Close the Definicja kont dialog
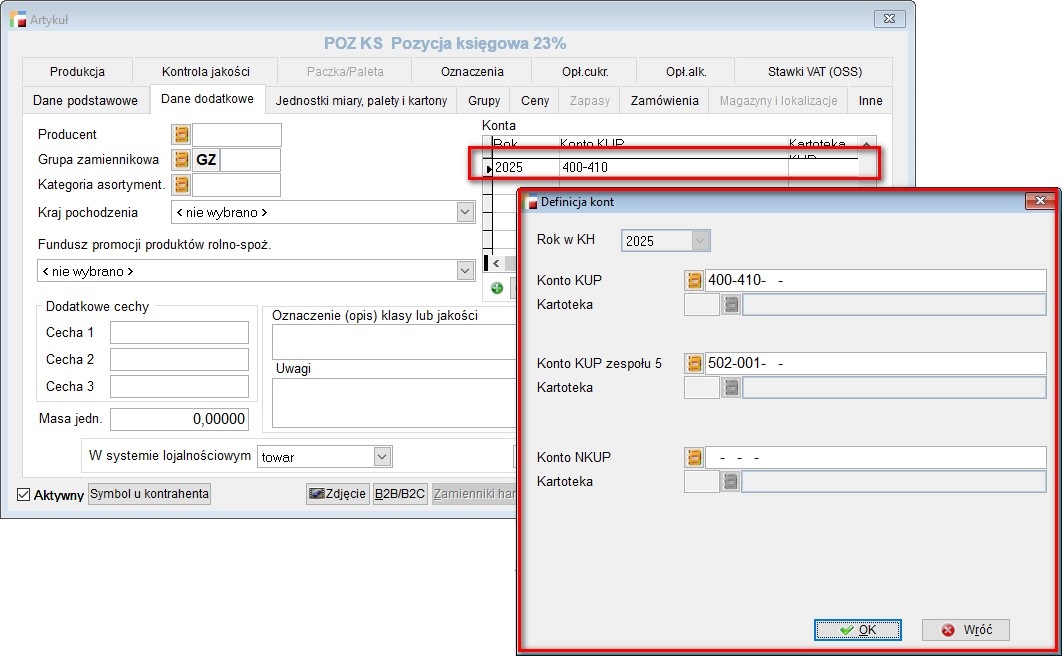 [x=1041, y=202]
